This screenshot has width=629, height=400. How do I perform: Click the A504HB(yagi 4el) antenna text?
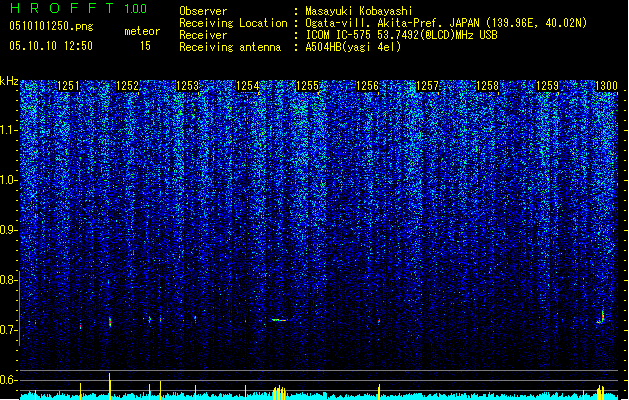click(x=353, y=47)
